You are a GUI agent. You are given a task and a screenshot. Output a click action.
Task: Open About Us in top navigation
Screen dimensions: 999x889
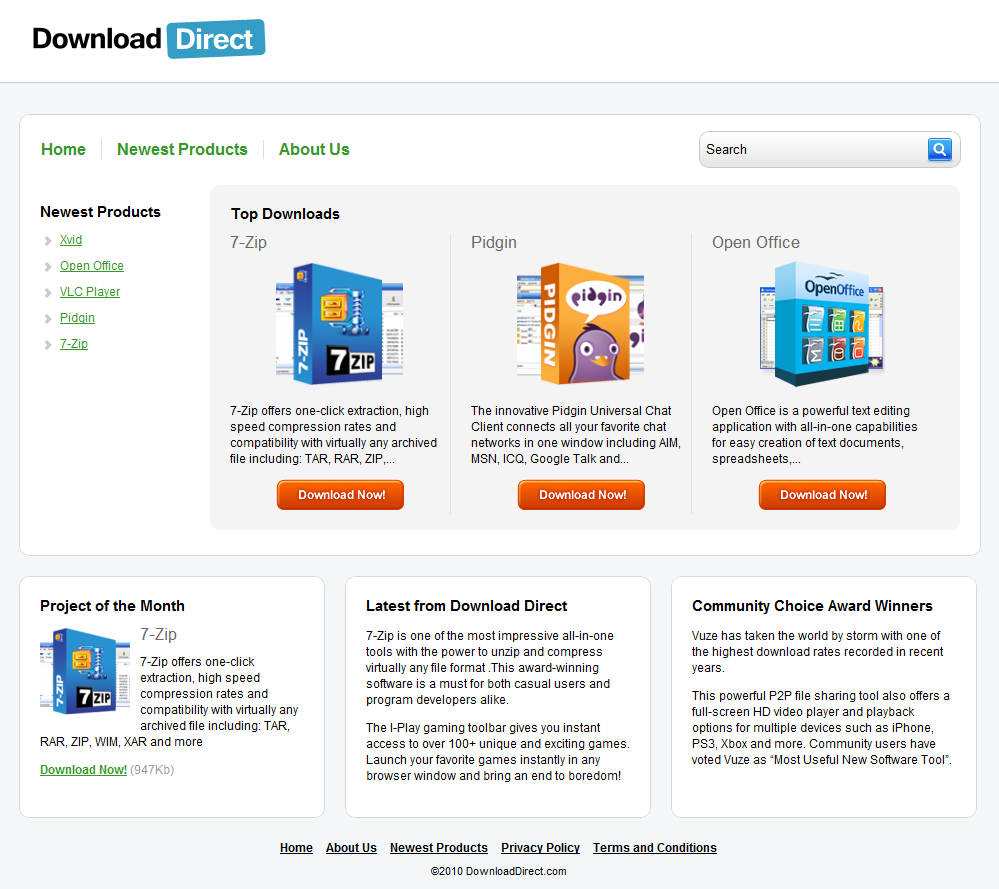click(x=314, y=149)
